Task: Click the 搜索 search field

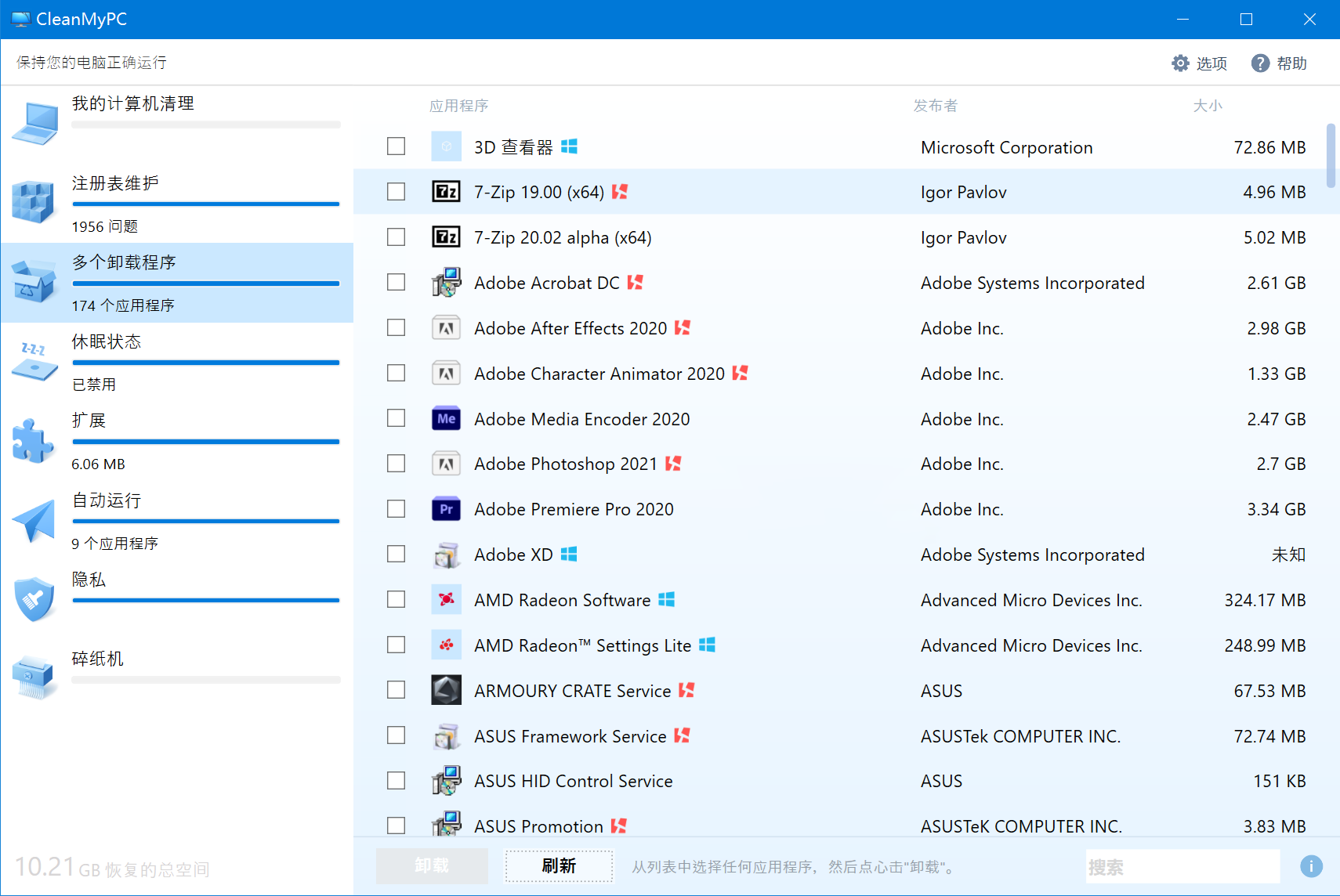Action: coord(1182,866)
